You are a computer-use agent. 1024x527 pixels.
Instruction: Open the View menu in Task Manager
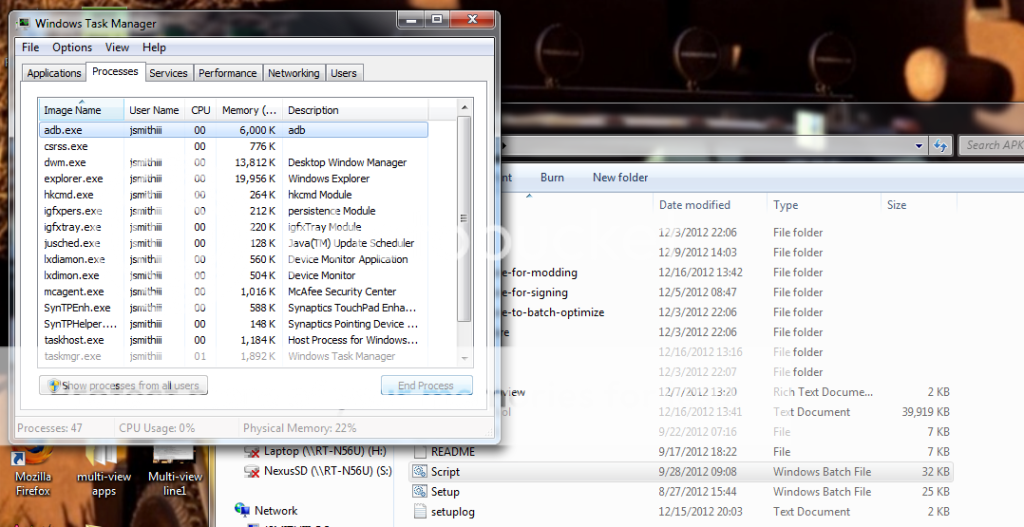117,47
